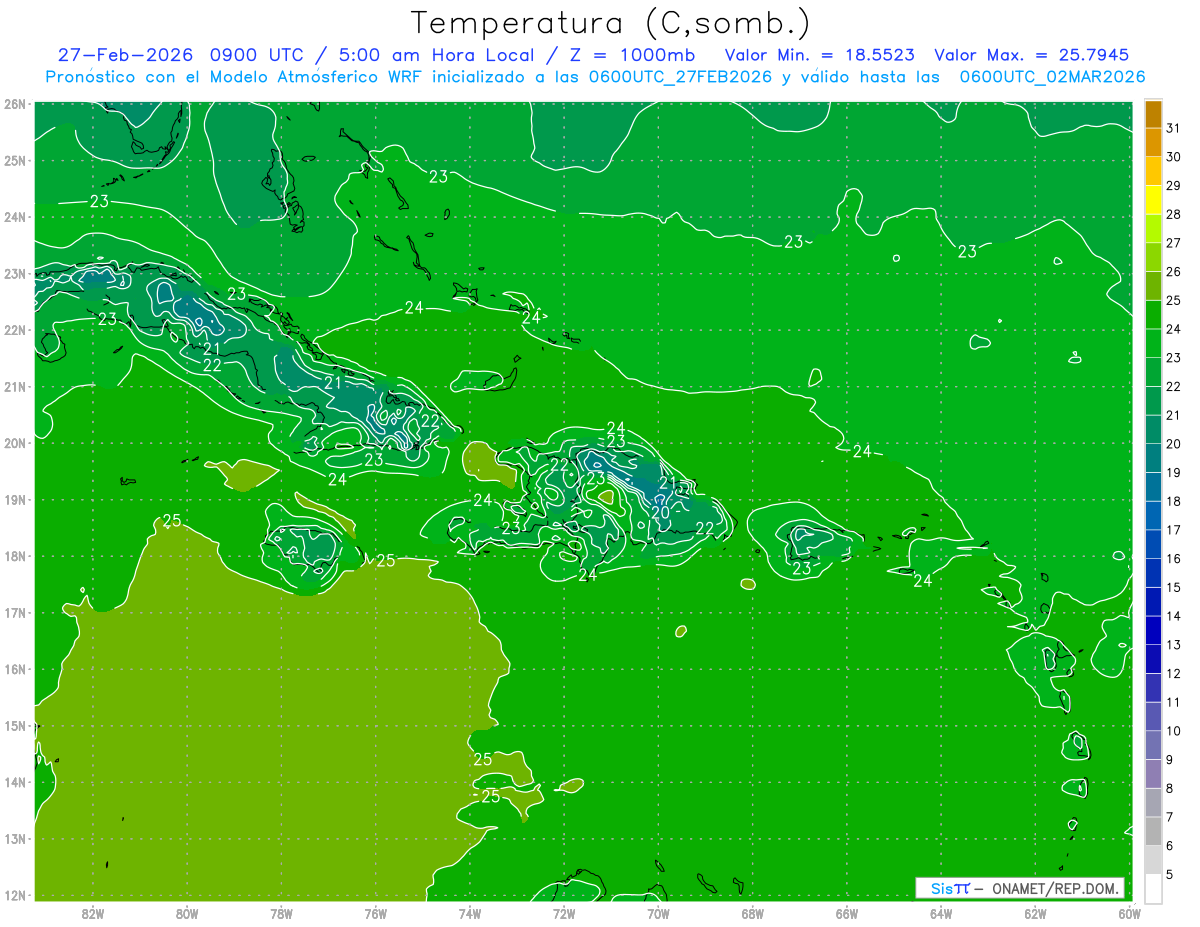Click the yellow legend swatch between 28 and 29
The image size is (1200, 927).
click(1154, 200)
